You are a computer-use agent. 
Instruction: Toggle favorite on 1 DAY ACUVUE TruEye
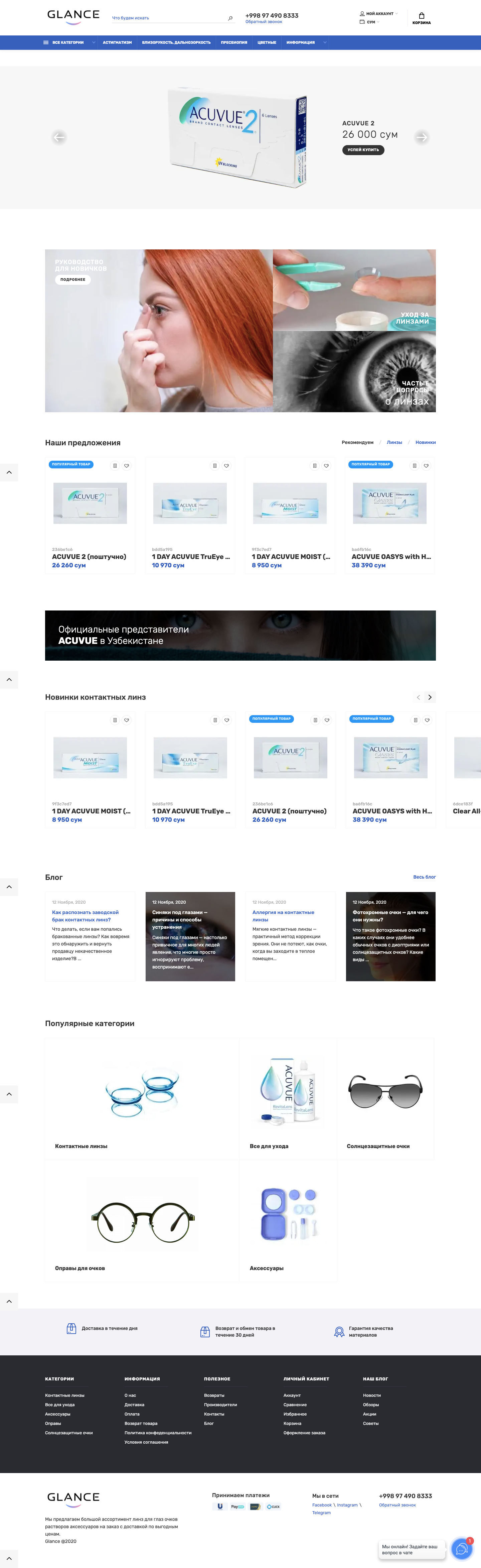click(226, 466)
